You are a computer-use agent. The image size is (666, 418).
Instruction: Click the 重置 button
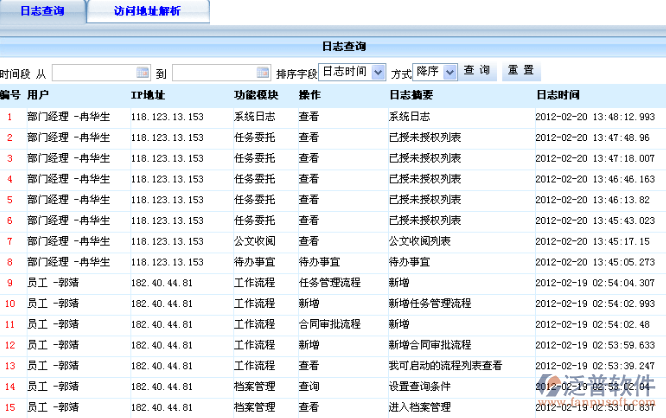(x=520, y=71)
